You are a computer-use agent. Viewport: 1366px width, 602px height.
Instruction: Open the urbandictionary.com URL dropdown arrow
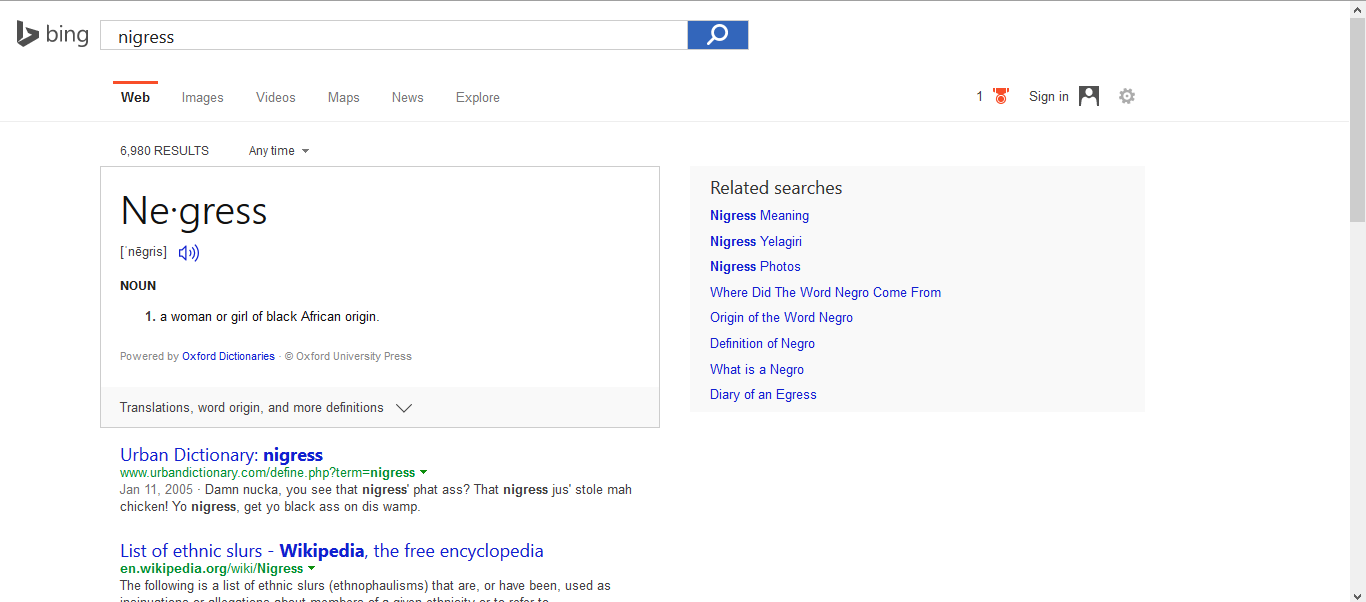click(424, 472)
